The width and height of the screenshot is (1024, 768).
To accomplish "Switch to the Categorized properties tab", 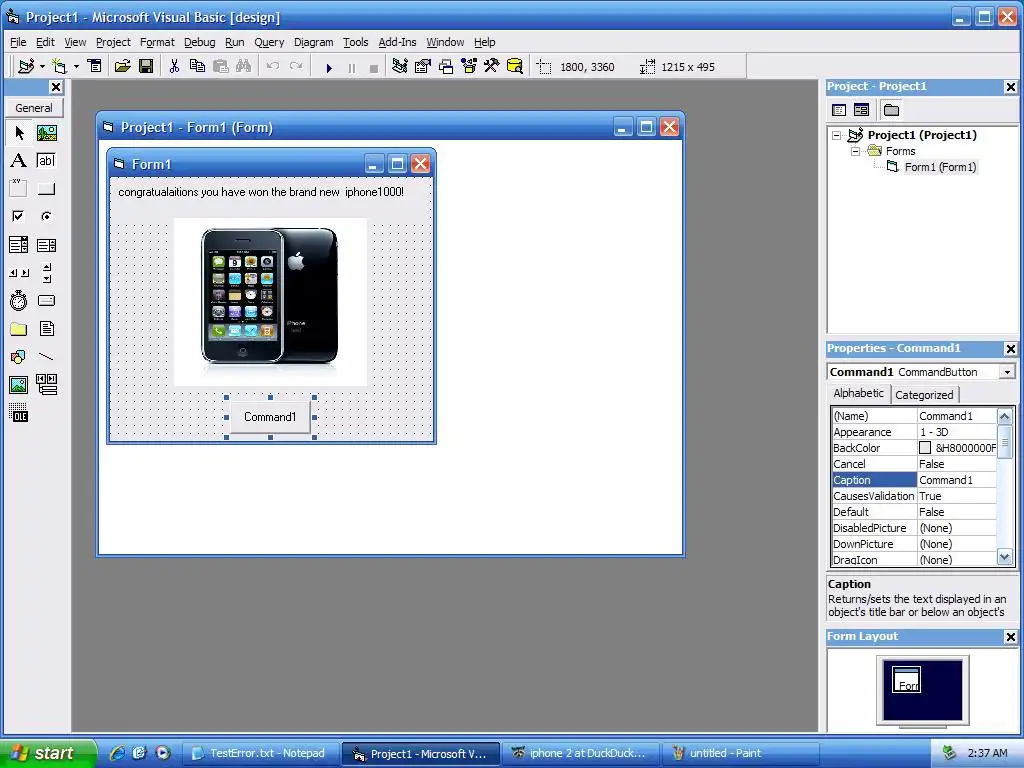I will coord(923,394).
